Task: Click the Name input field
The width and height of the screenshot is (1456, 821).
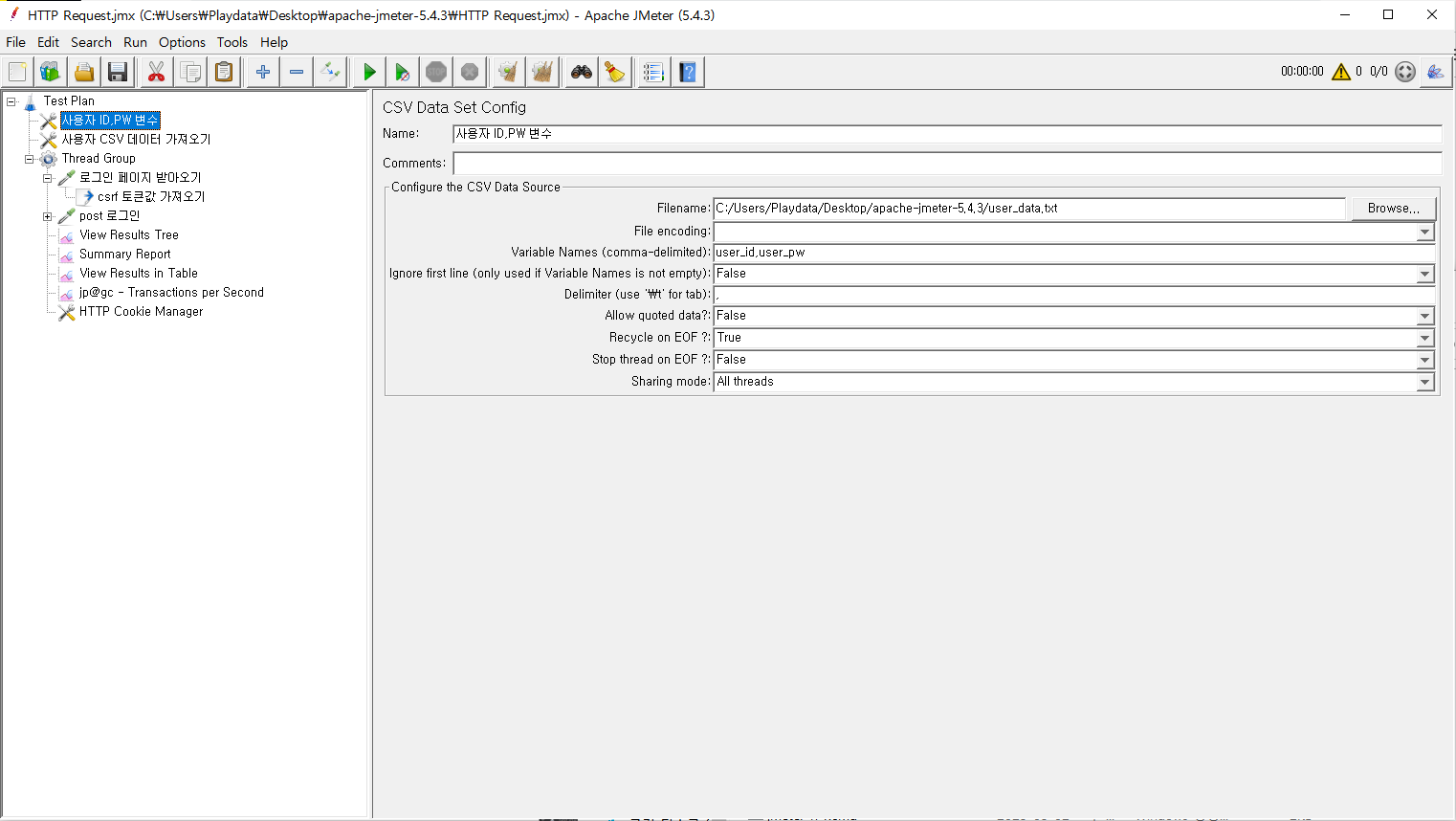Action: coord(947,134)
